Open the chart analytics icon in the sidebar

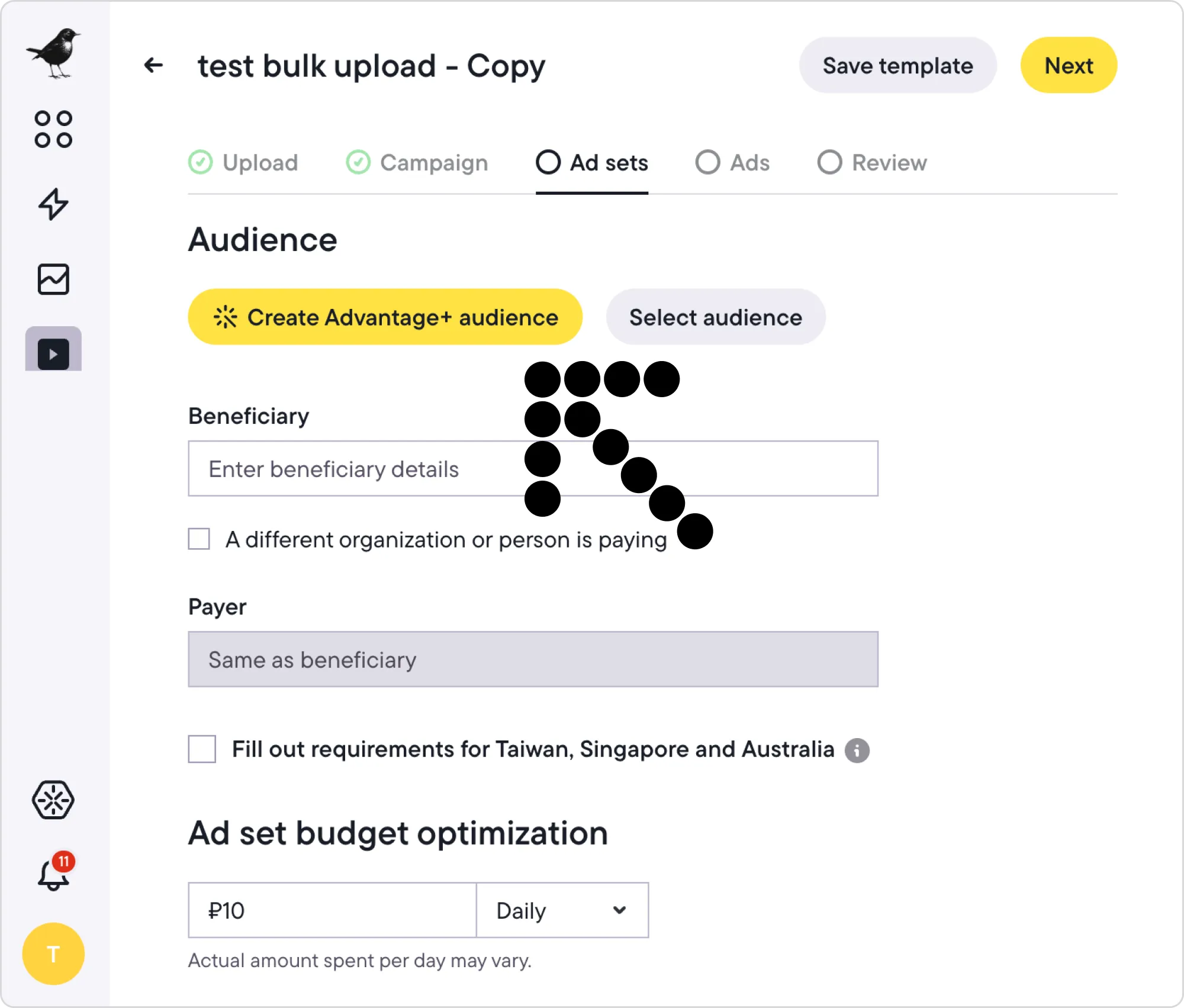point(53,279)
